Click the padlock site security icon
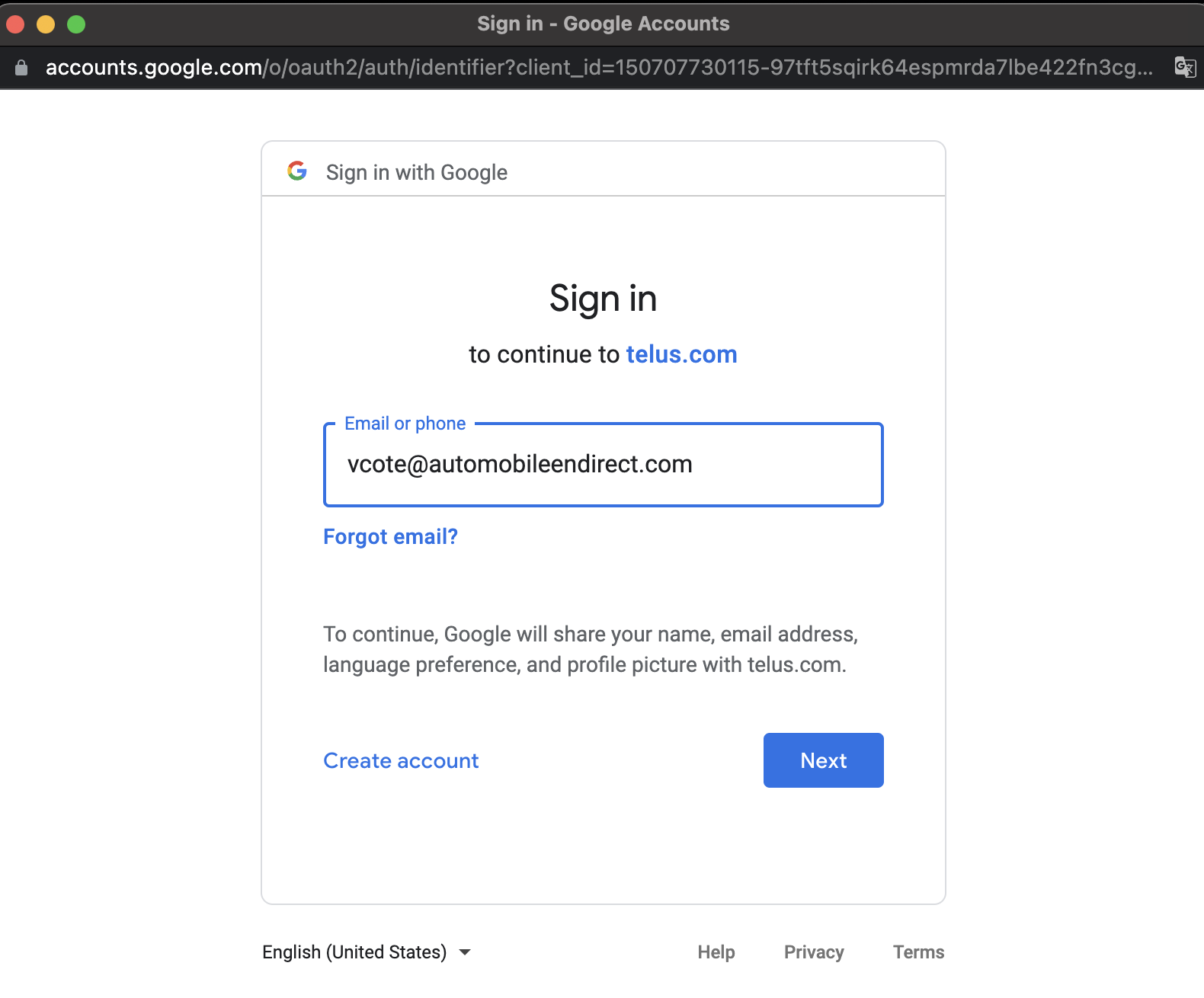 pos(21,68)
